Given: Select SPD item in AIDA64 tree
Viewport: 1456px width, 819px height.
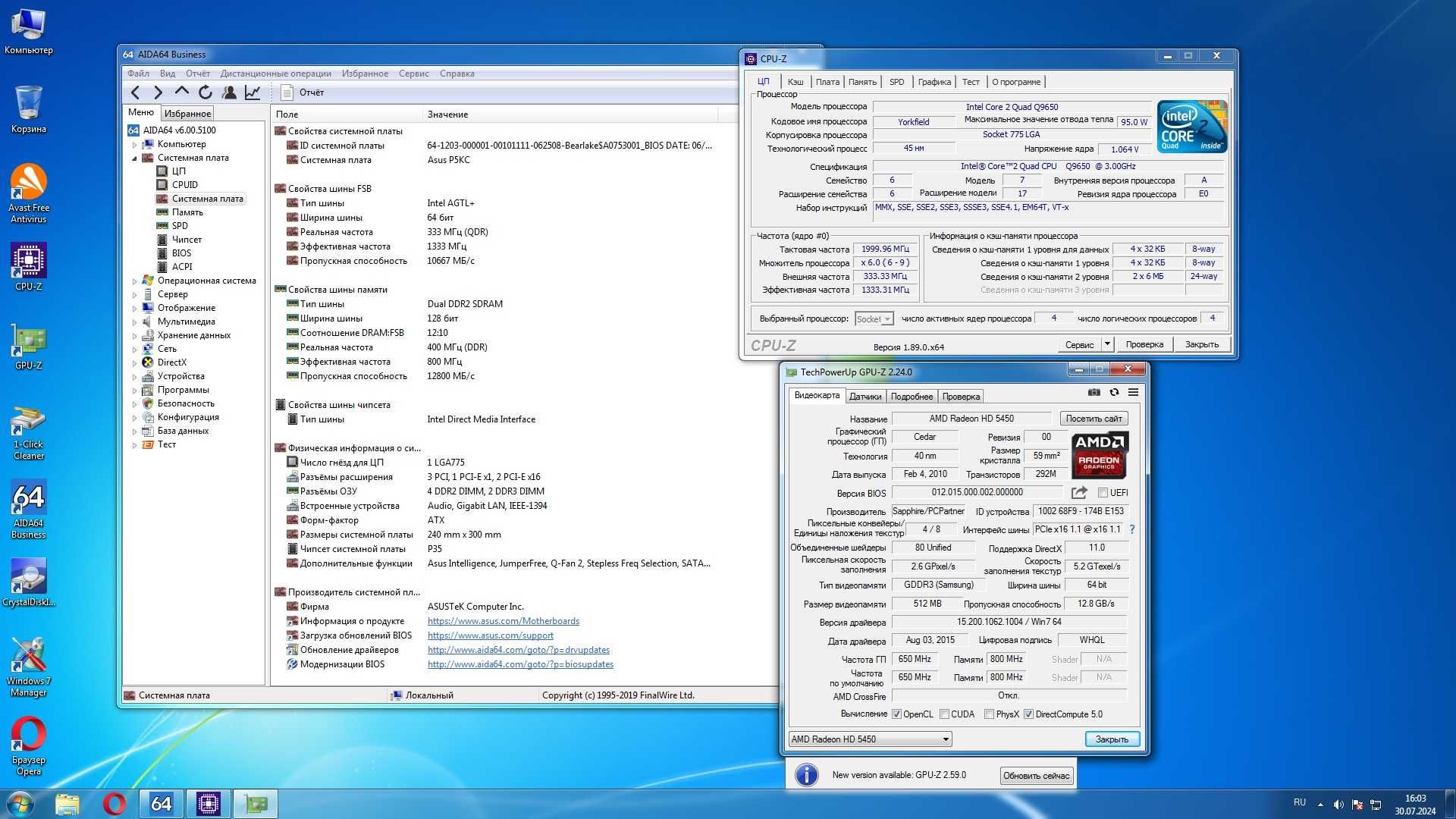Looking at the screenshot, I should pyautogui.click(x=179, y=226).
